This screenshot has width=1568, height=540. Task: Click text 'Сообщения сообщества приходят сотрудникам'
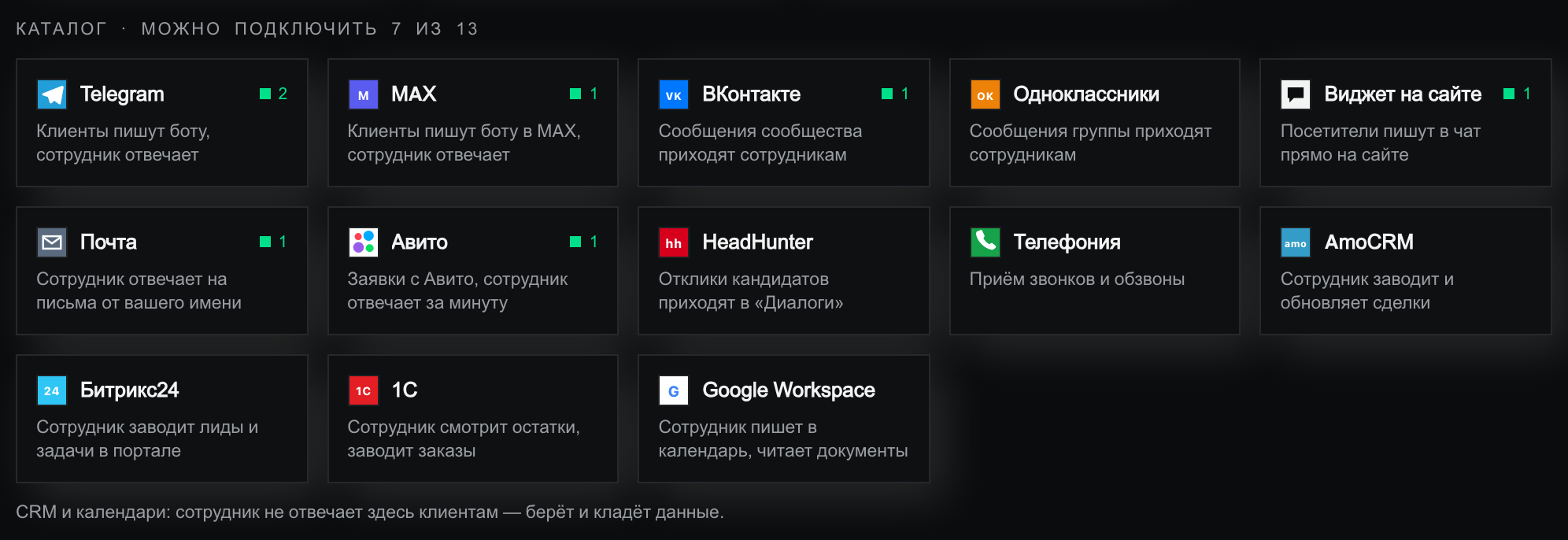760,143
